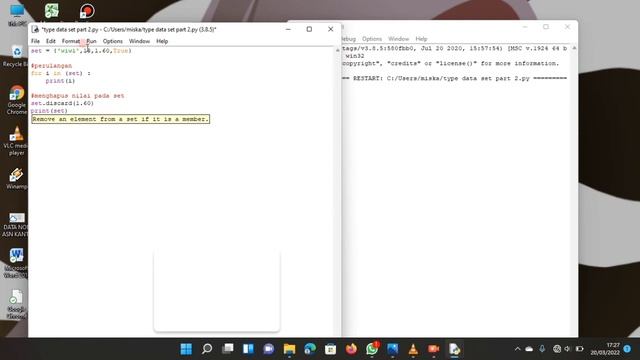
Task: Open the Recycle Bin desktop icon
Action: [16, 56]
